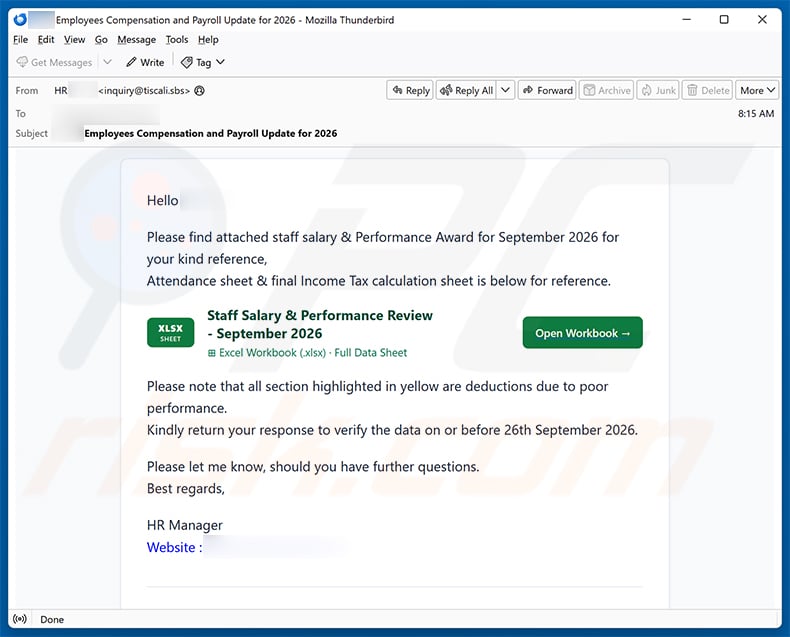Click the sender contact icon after tiscali.sbs address
This screenshot has width=790, height=637.
pos(200,91)
